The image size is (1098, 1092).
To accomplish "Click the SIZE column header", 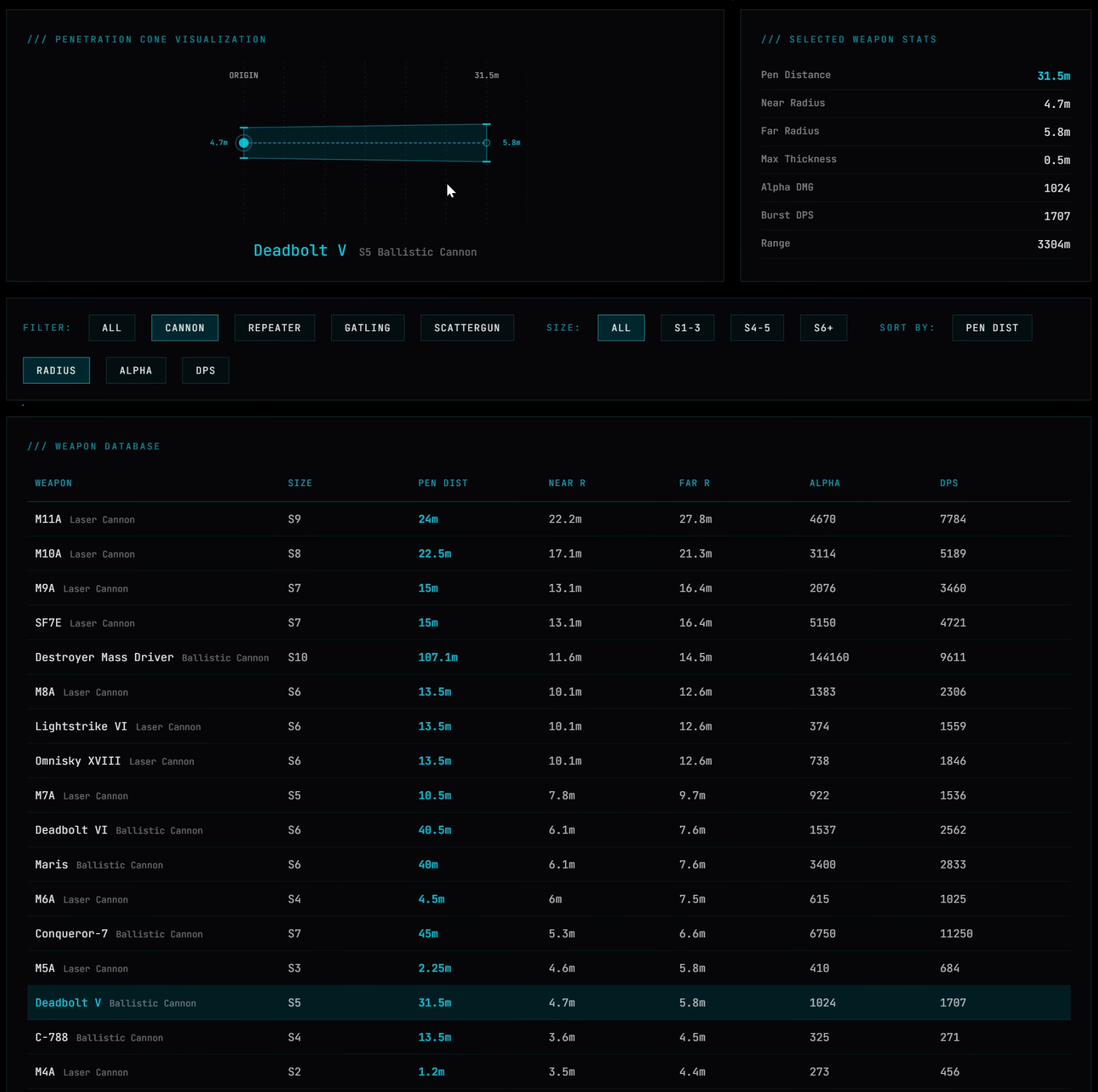I will coord(300,483).
